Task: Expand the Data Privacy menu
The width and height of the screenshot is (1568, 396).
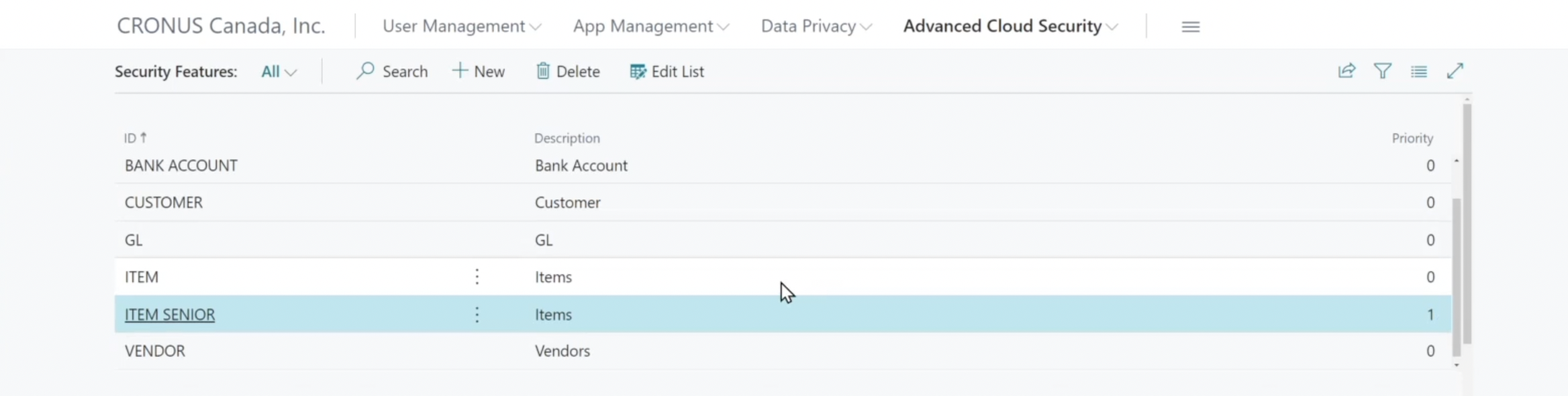Action: coord(816,26)
